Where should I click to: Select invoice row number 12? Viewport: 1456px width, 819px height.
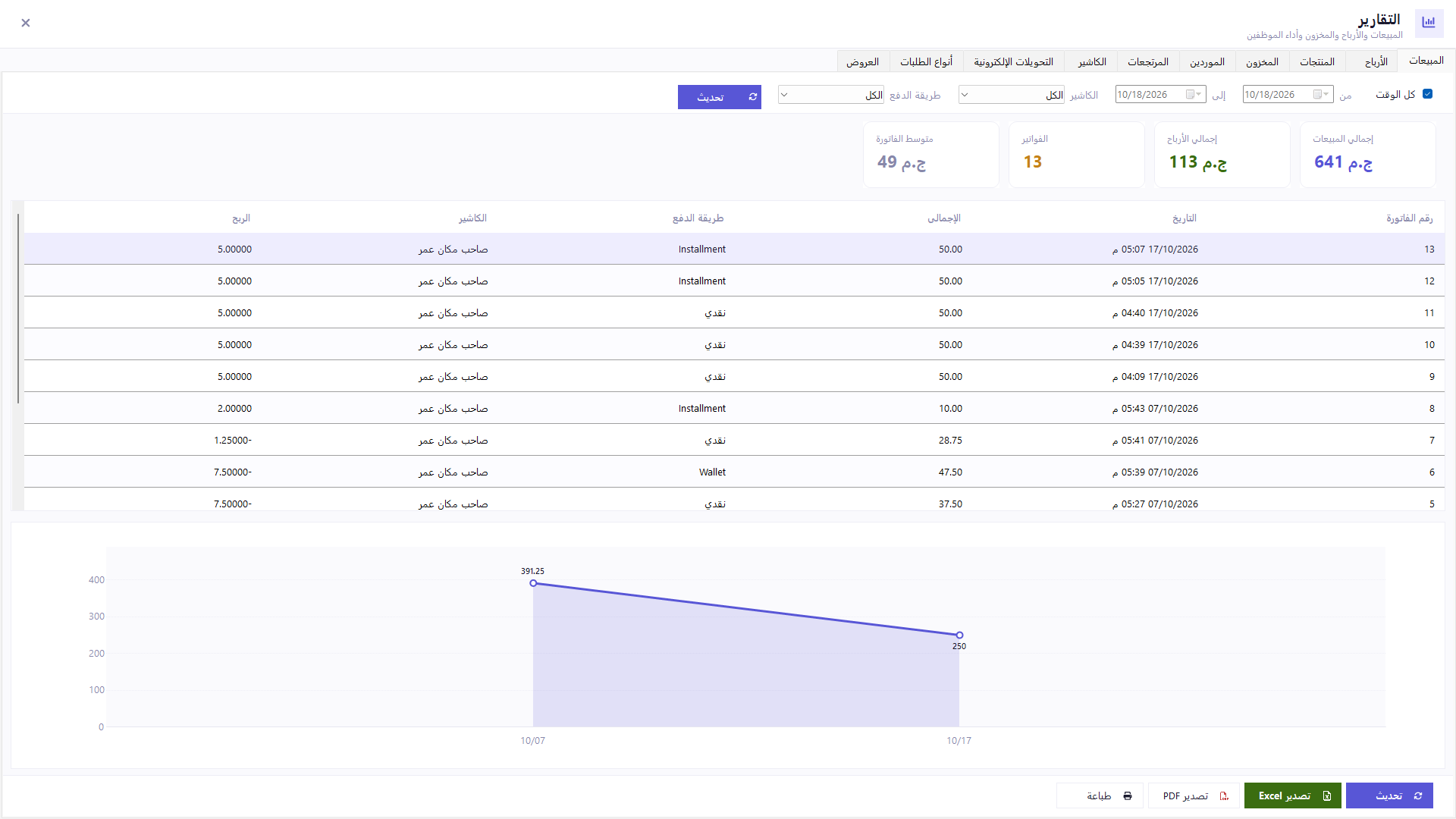tap(734, 281)
